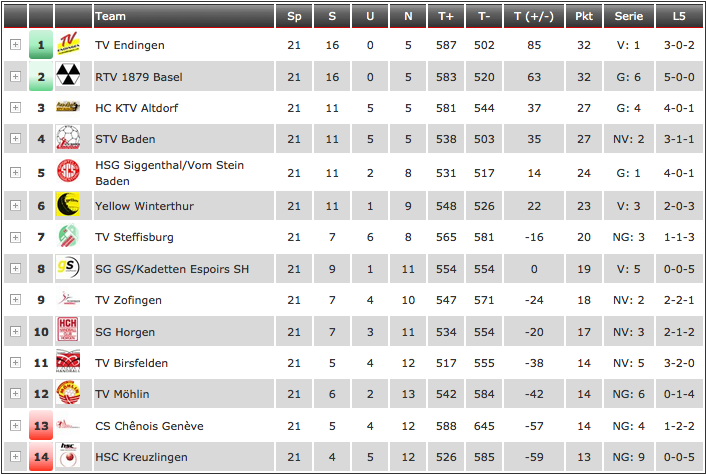Click the STV Baden handball logo
This screenshot has height=475, width=706.
pos(68,137)
